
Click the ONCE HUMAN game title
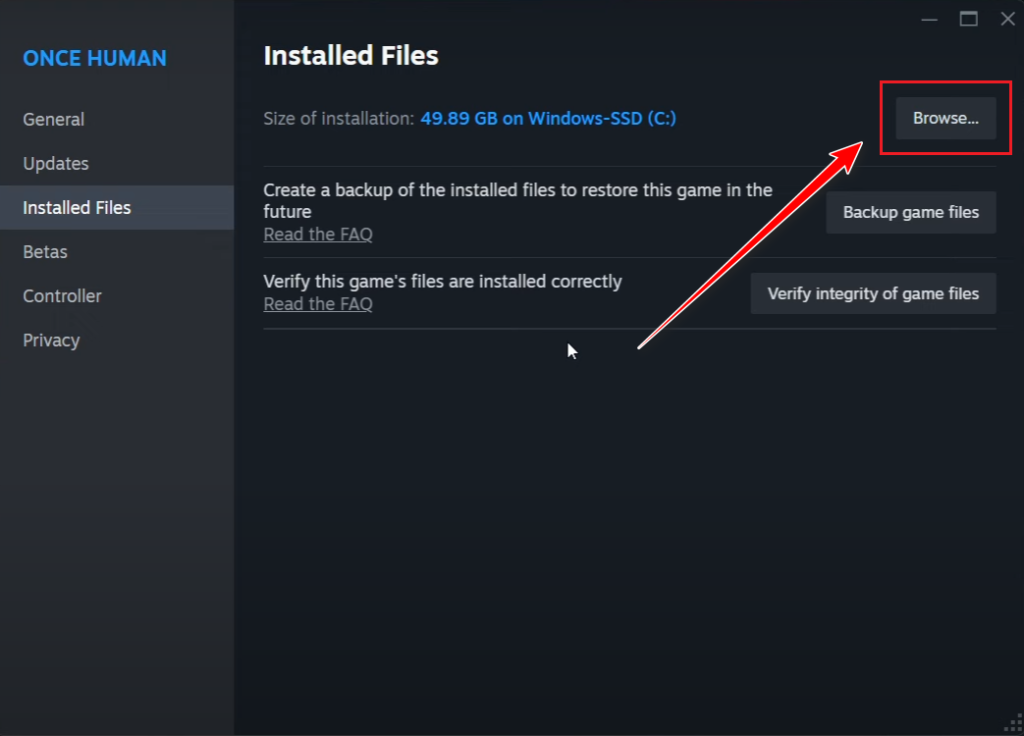(94, 58)
